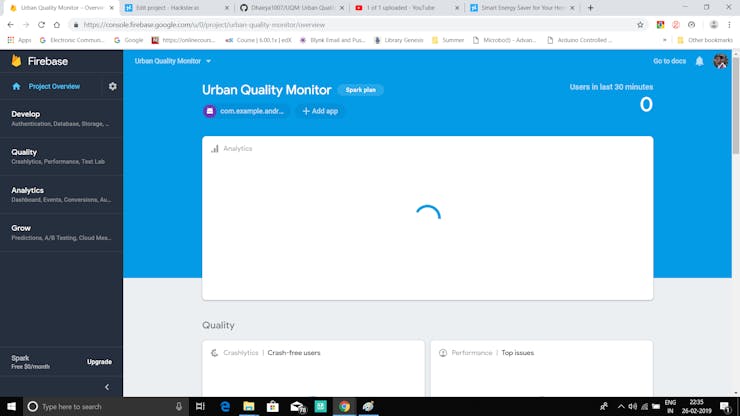
Task: Open the Go to docs link
Action: pyautogui.click(x=669, y=61)
